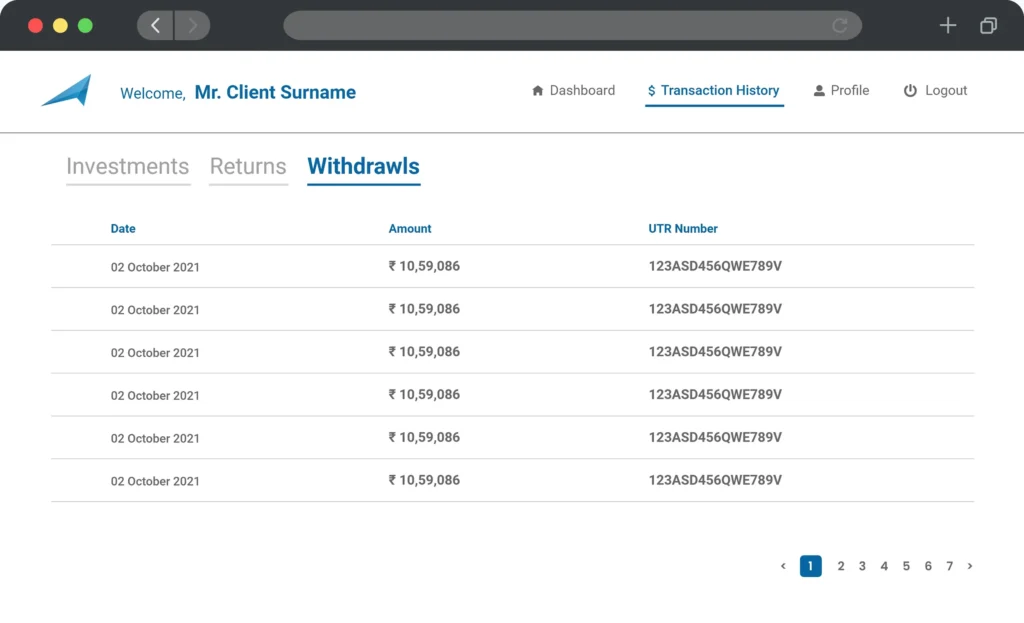1024x623 pixels.
Task: Open the Logout link
Action: [x=935, y=91]
